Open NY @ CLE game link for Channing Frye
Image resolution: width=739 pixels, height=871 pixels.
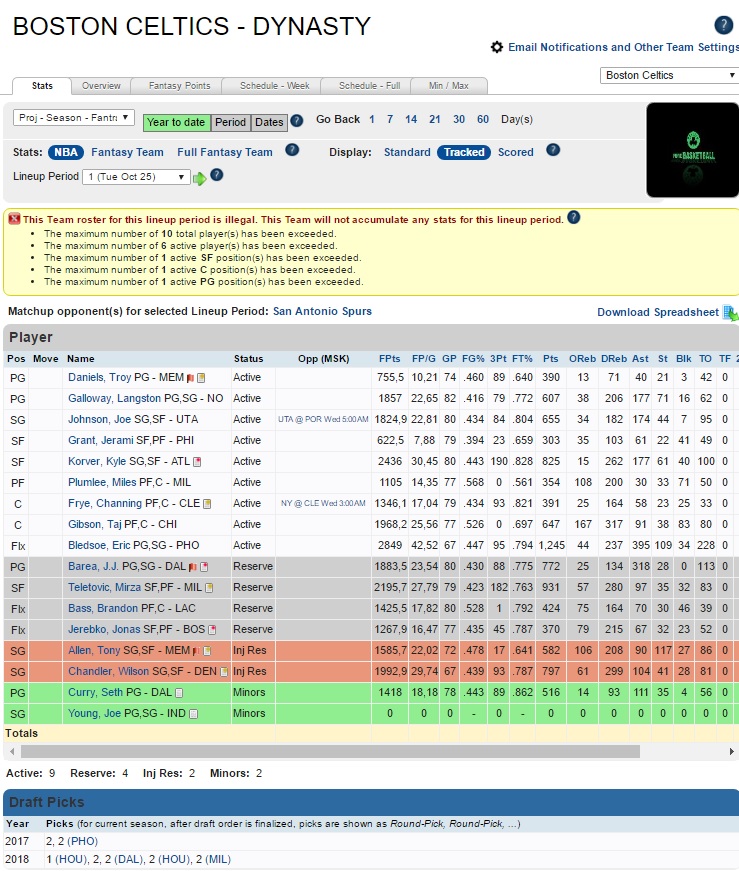(323, 503)
